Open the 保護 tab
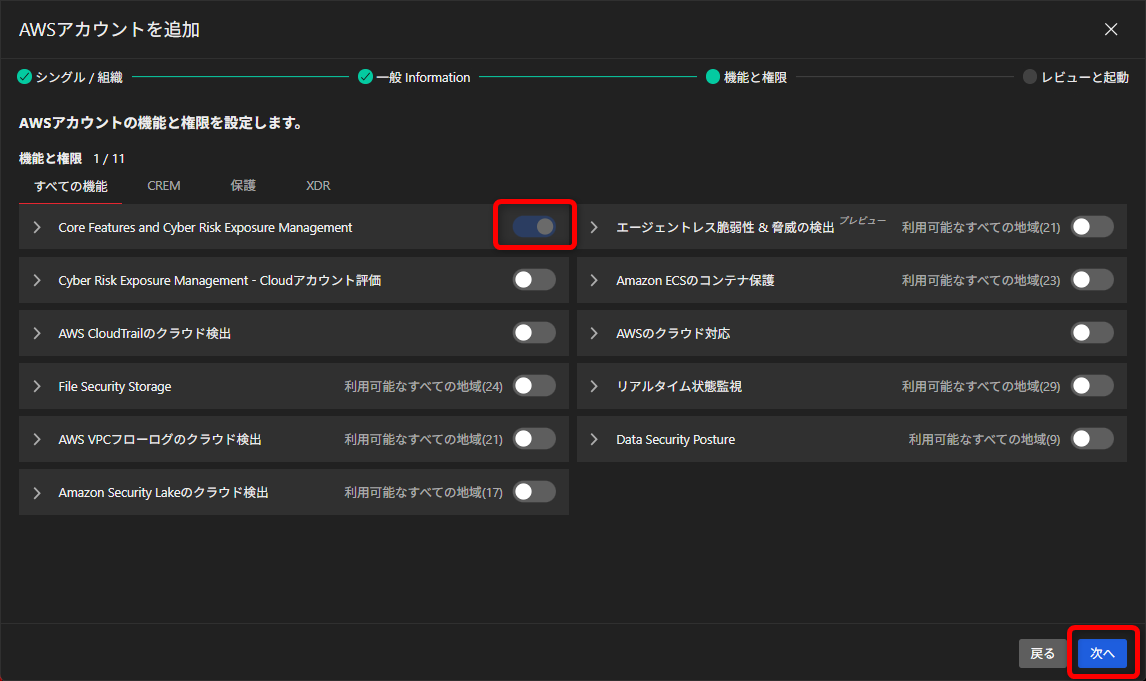This screenshot has width=1146, height=681. point(243,186)
